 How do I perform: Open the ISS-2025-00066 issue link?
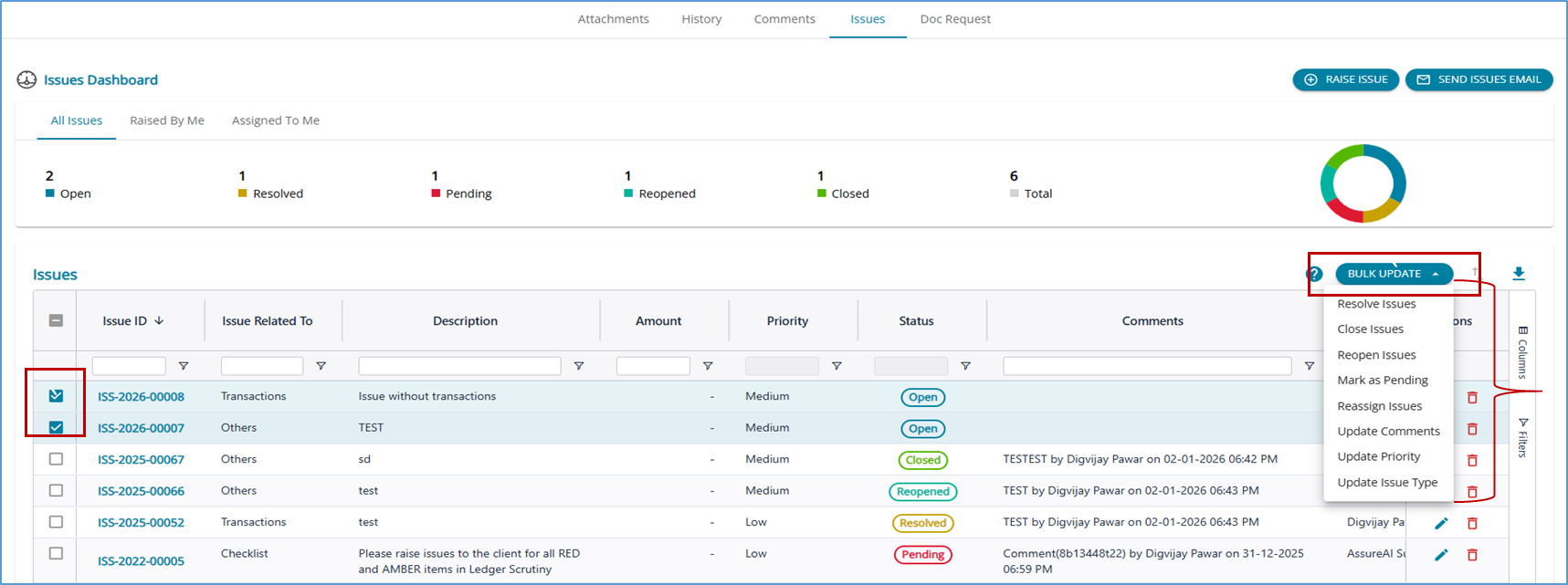pyautogui.click(x=141, y=491)
